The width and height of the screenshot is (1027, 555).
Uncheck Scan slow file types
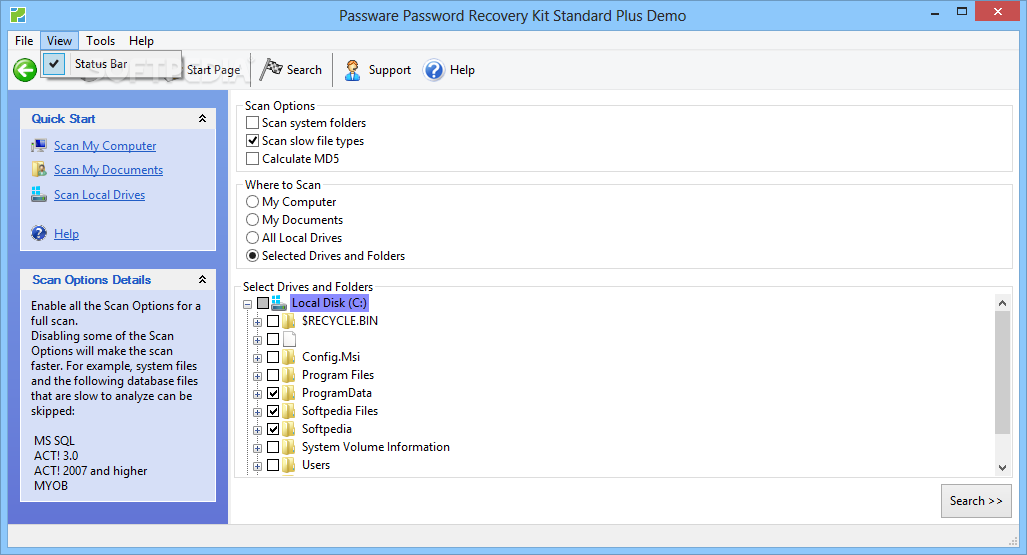point(252,141)
